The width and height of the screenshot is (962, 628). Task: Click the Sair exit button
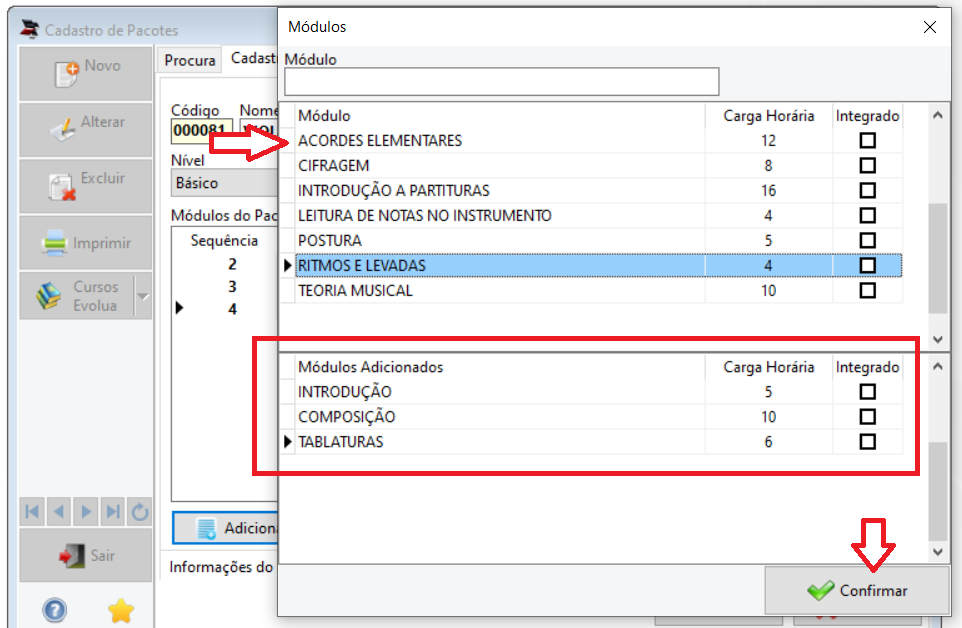tap(86, 556)
